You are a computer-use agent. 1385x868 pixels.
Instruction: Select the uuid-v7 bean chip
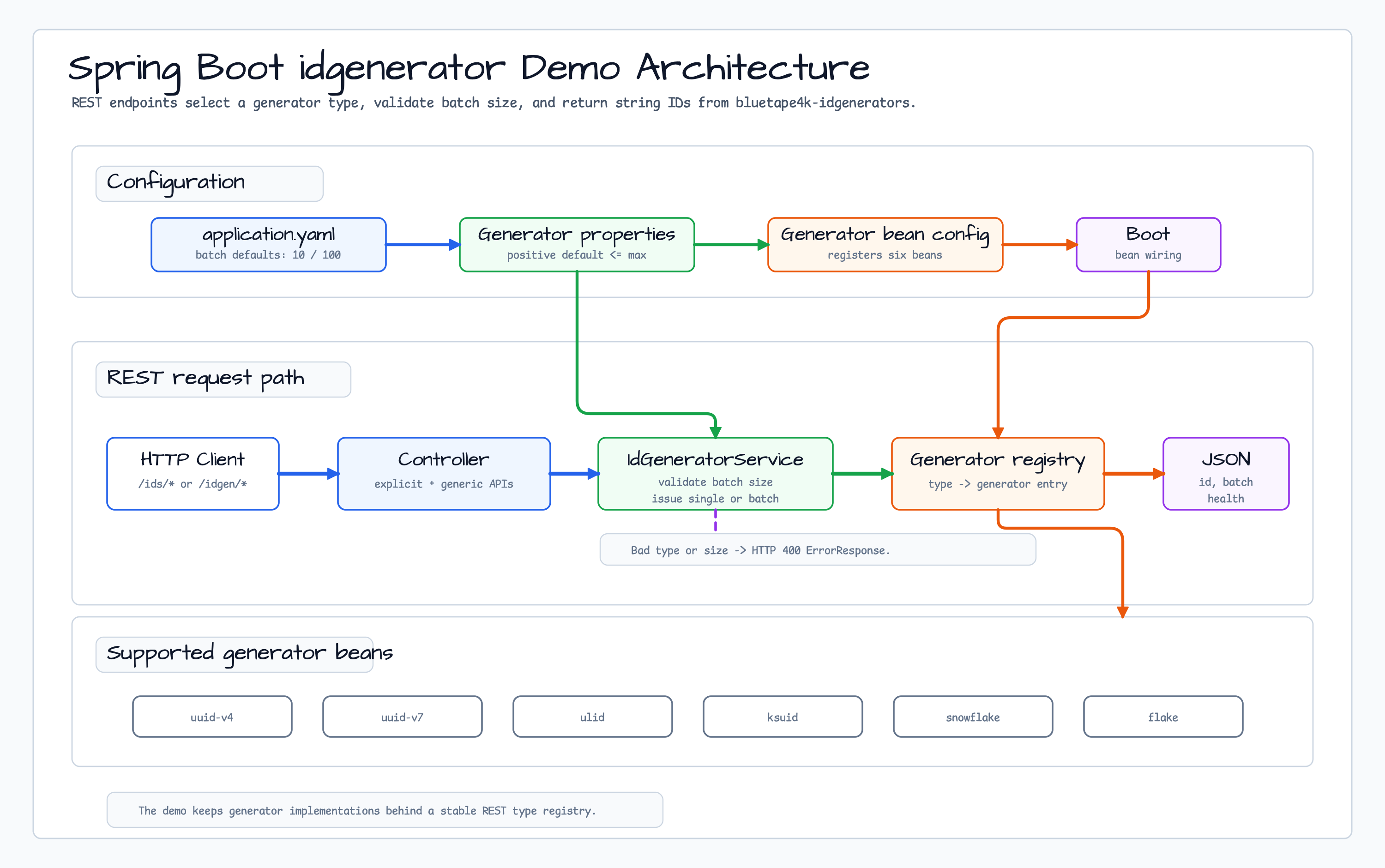403,717
